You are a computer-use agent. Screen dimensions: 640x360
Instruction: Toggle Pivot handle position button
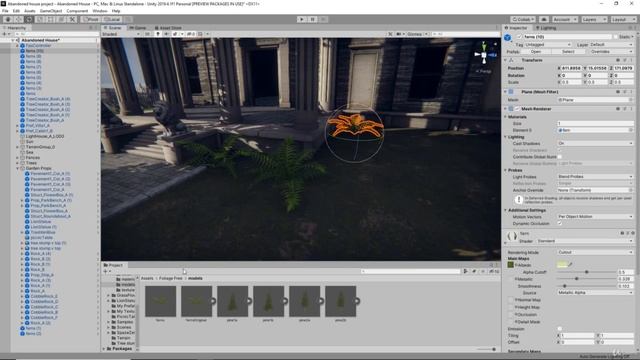coord(91,19)
